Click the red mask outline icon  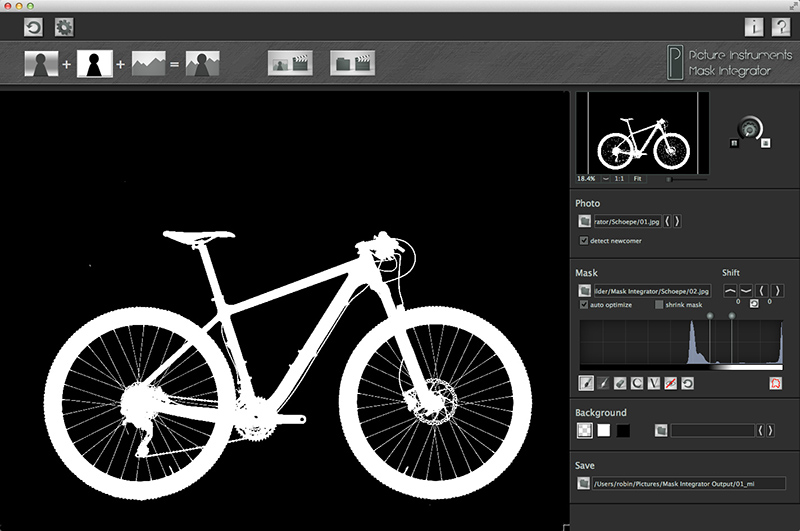774,383
